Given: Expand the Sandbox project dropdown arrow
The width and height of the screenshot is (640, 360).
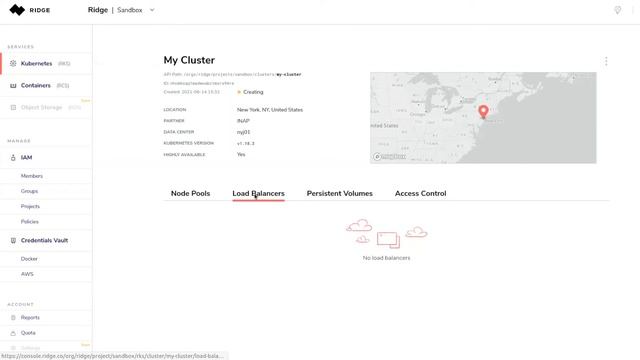Looking at the screenshot, I should point(152,10).
